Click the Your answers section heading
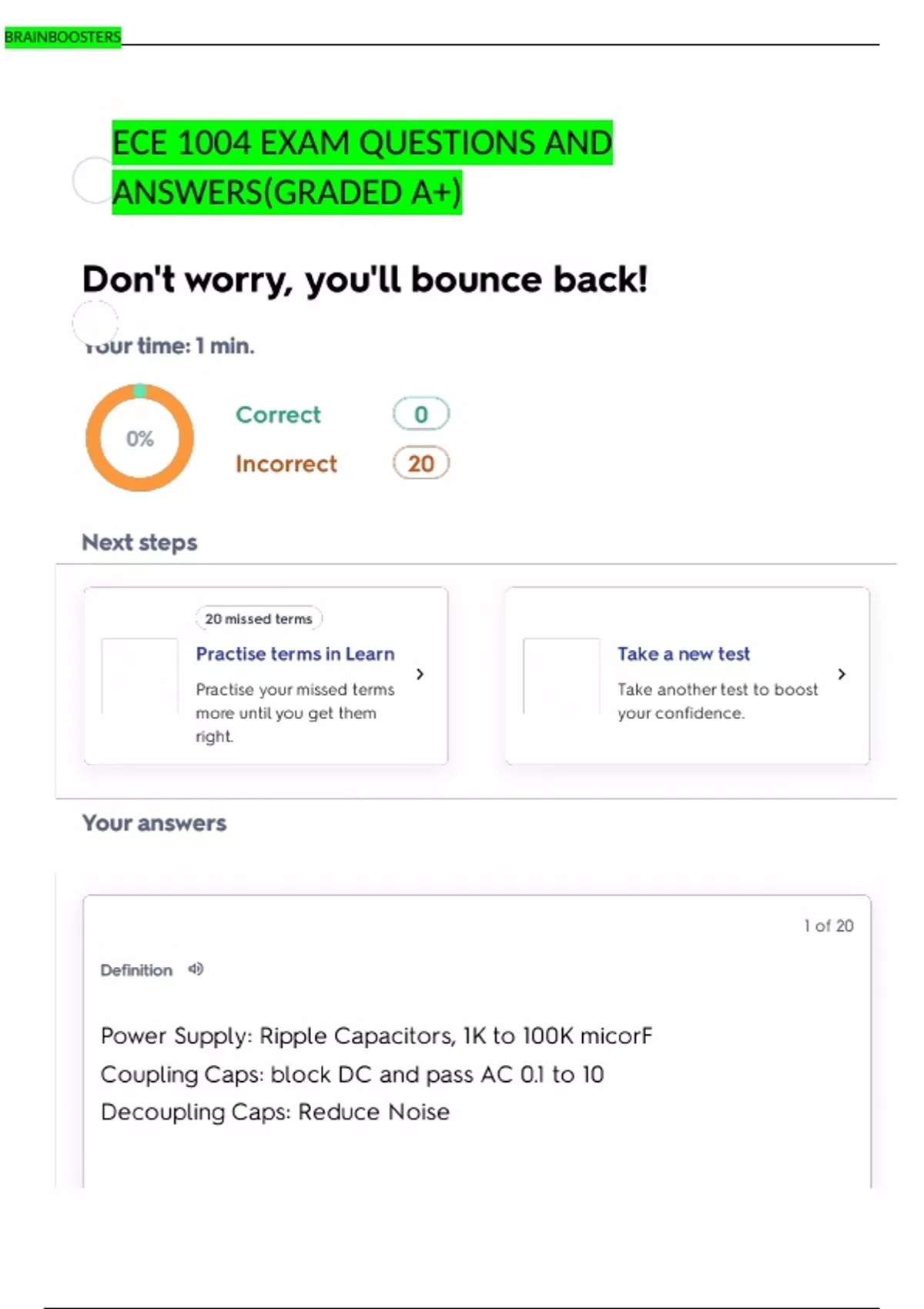This screenshot has width=924, height=1309. click(x=154, y=823)
